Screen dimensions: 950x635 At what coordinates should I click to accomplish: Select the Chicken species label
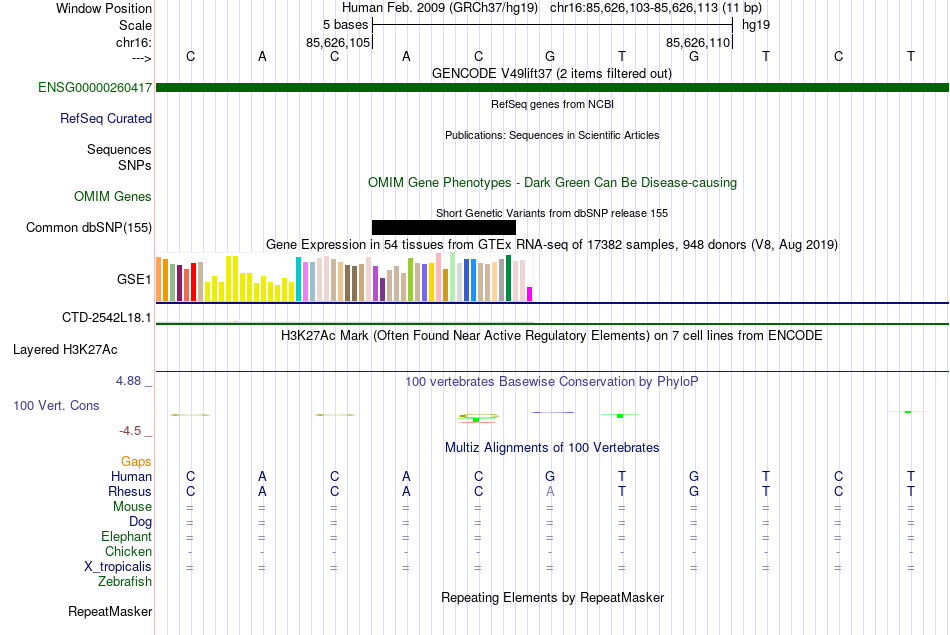pos(128,552)
